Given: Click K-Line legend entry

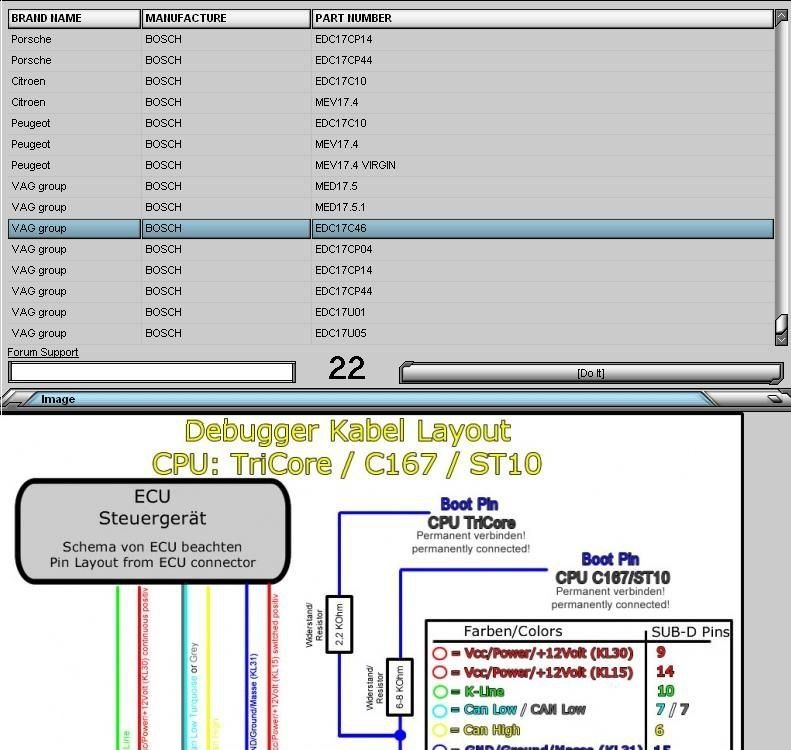Looking at the screenshot, I should click(x=469, y=691).
